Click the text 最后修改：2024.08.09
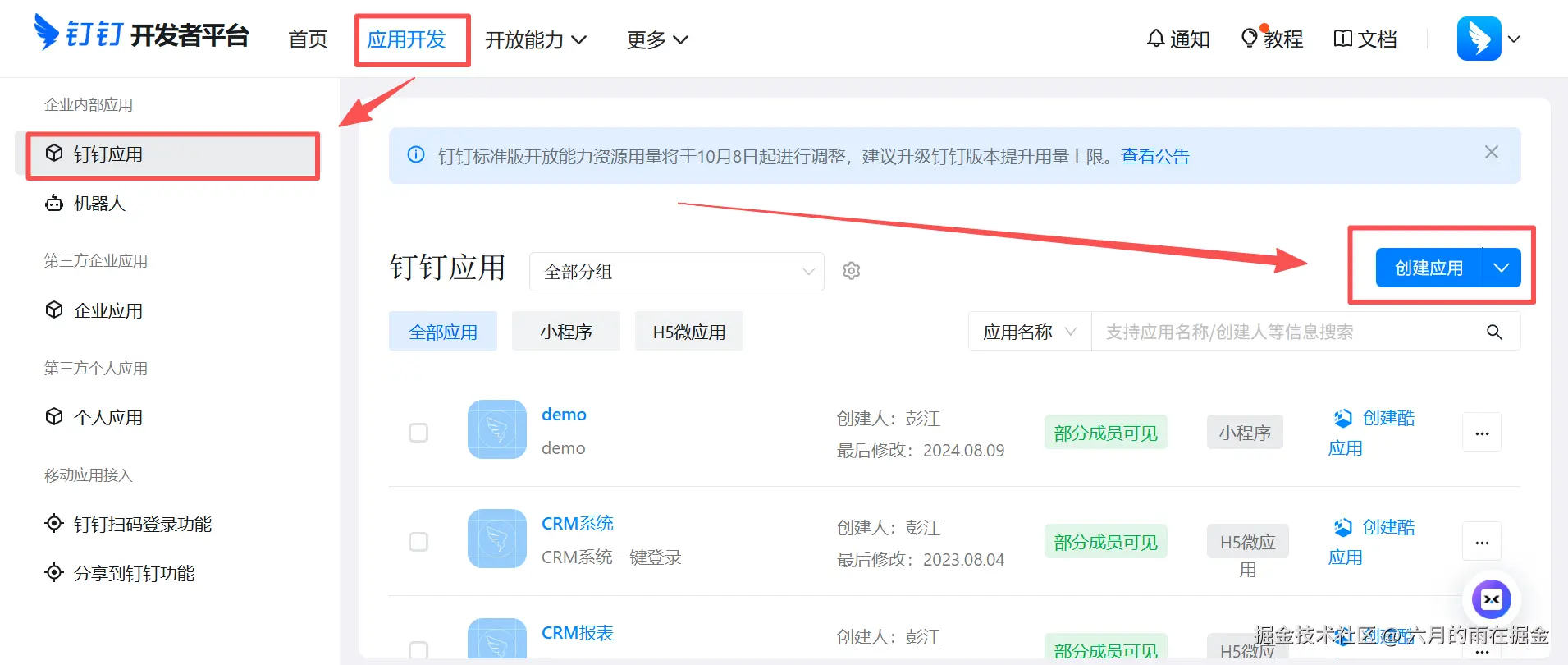The image size is (1568, 665). [x=921, y=451]
